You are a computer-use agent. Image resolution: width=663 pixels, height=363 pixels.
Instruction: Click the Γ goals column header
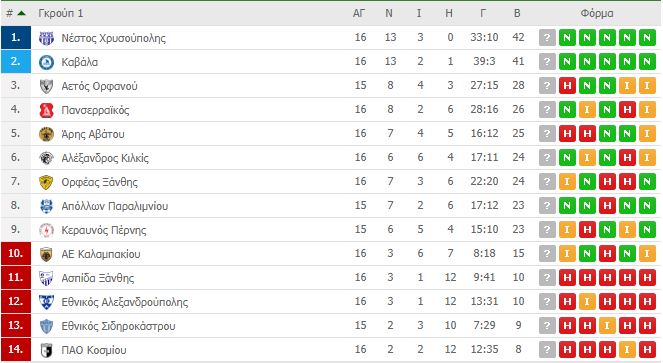click(x=483, y=14)
